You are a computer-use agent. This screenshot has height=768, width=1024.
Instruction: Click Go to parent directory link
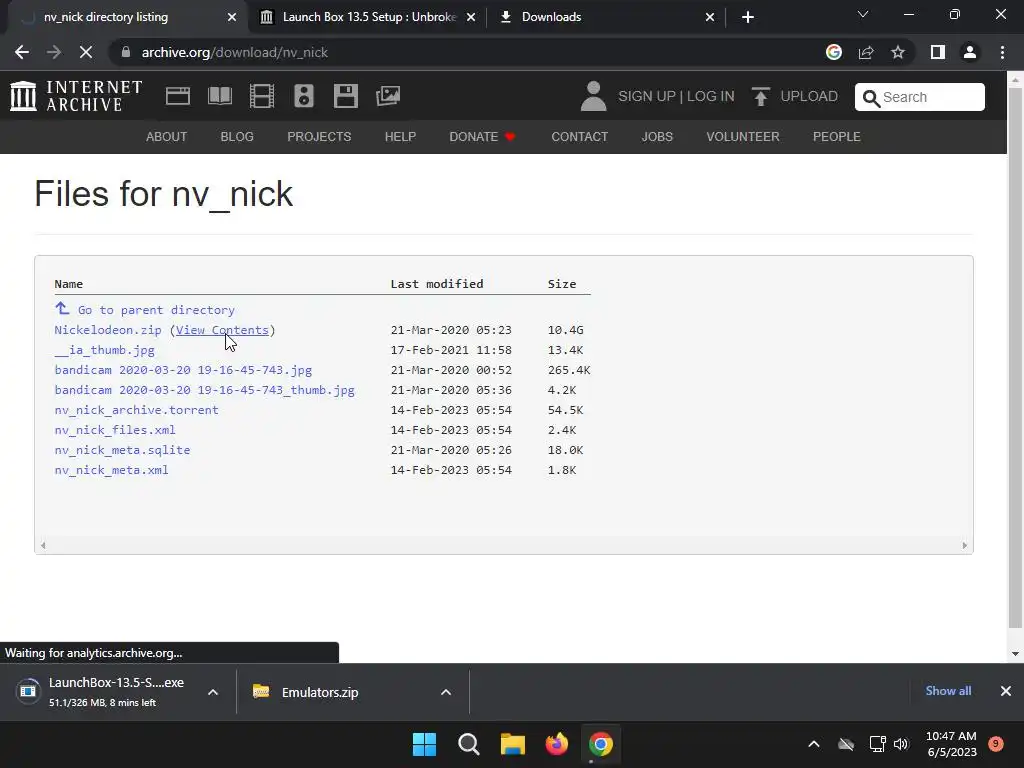tap(156, 310)
